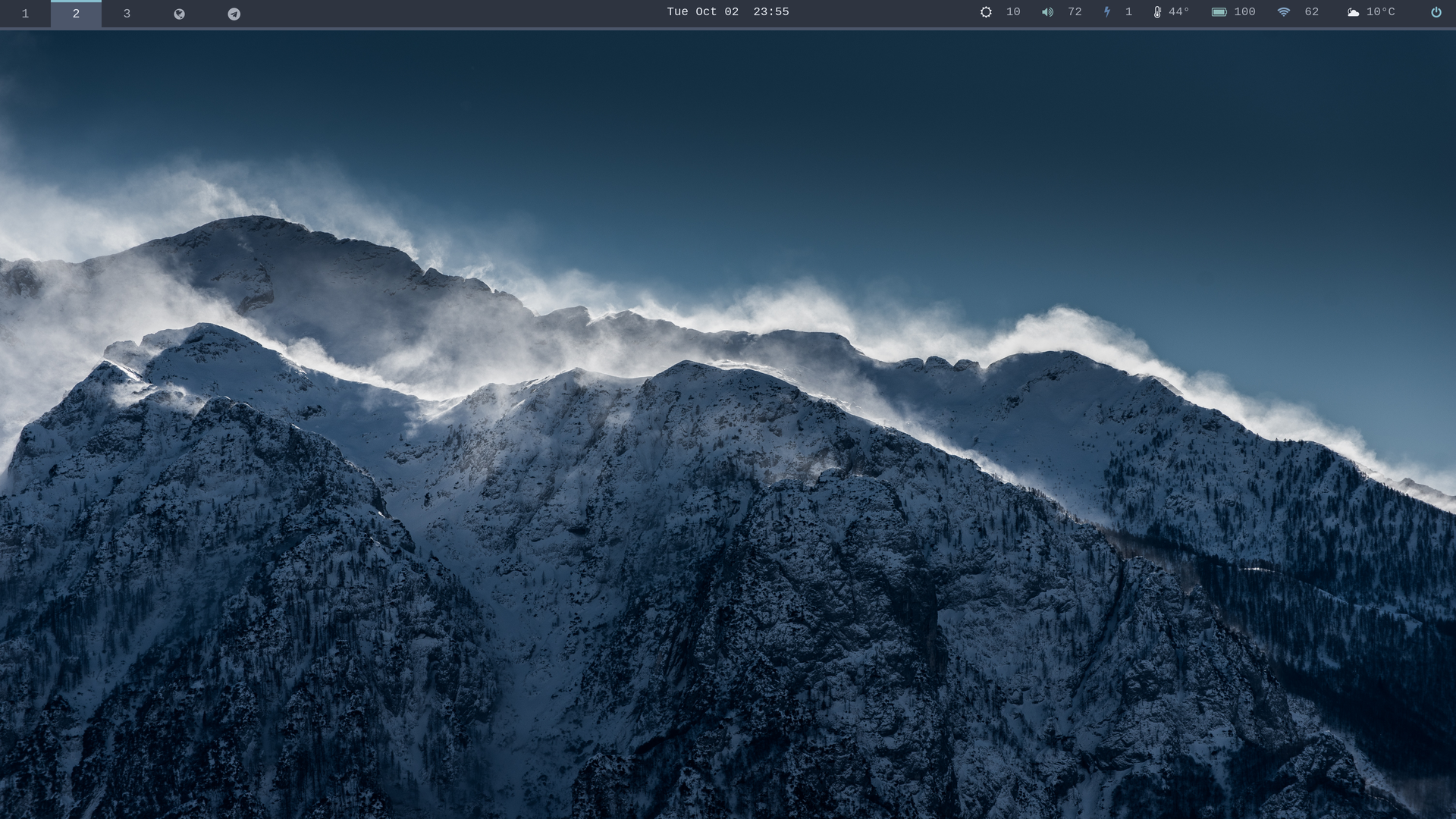Select the active workspace 2
Viewport: 1456px width, 819px height.
point(76,14)
